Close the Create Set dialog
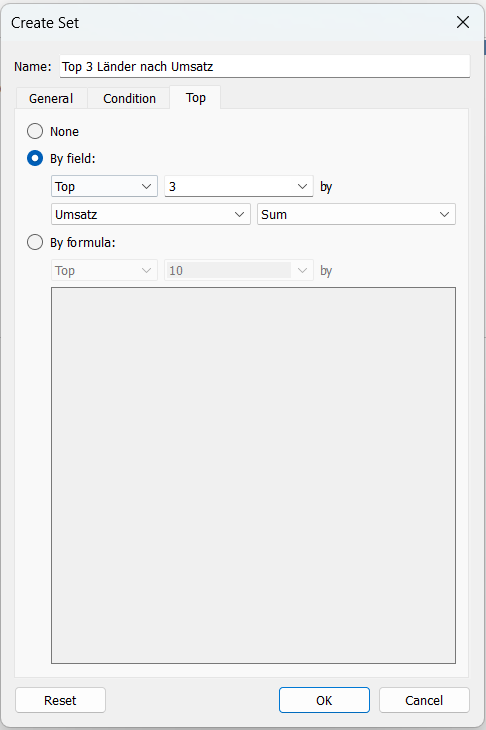486x730 pixels. (463, 22)
